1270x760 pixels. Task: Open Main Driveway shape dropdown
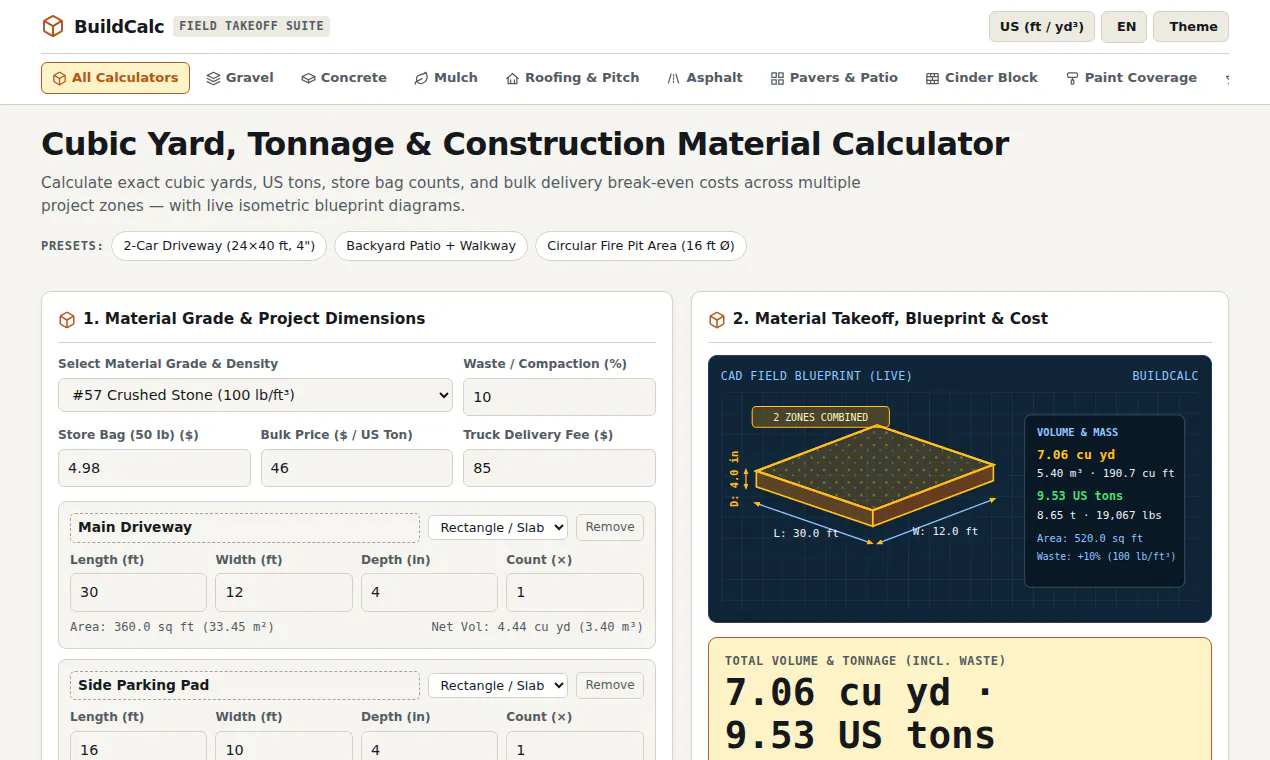pos(498,527)
